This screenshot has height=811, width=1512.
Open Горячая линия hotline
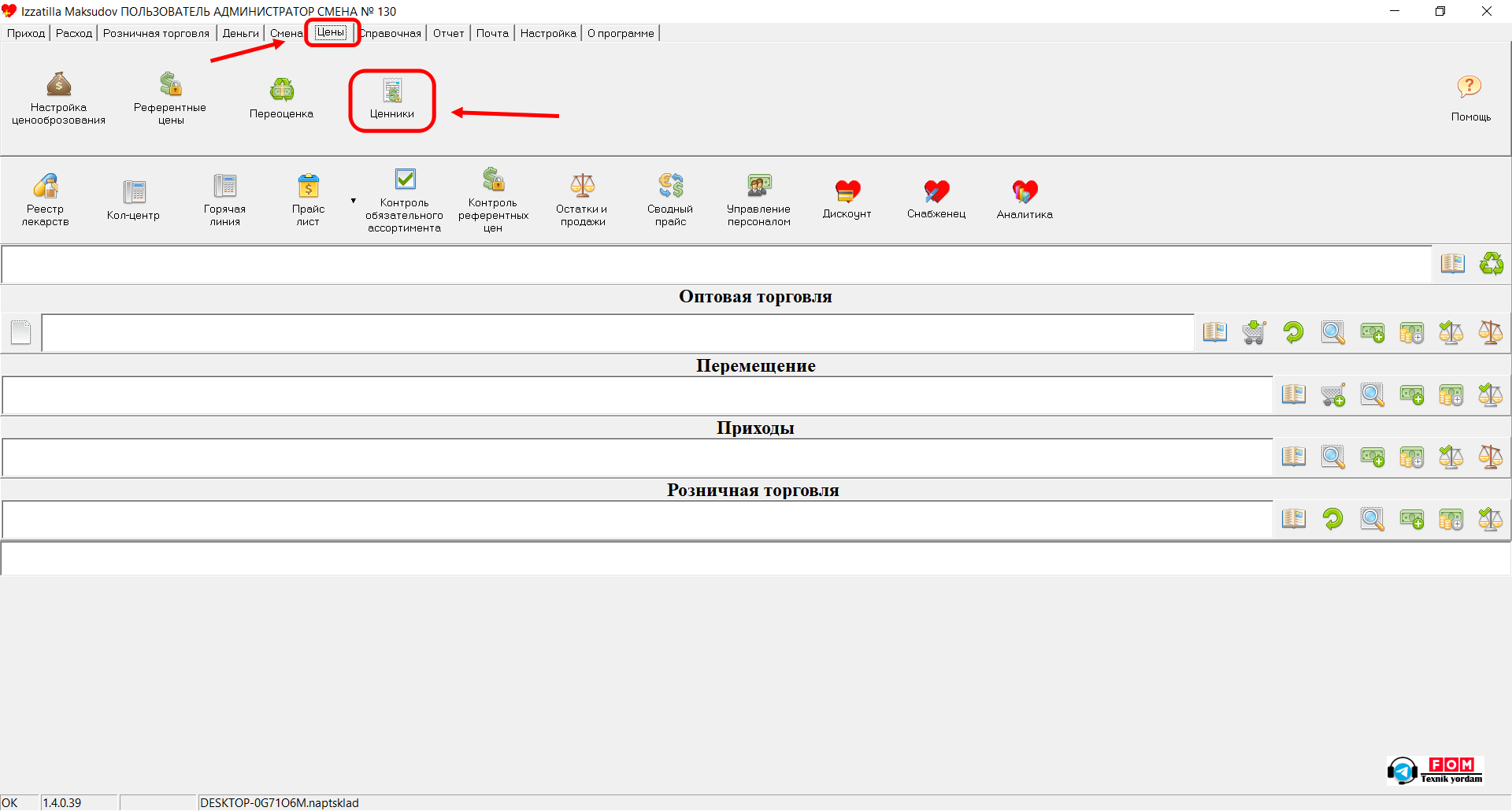[224, 200]
